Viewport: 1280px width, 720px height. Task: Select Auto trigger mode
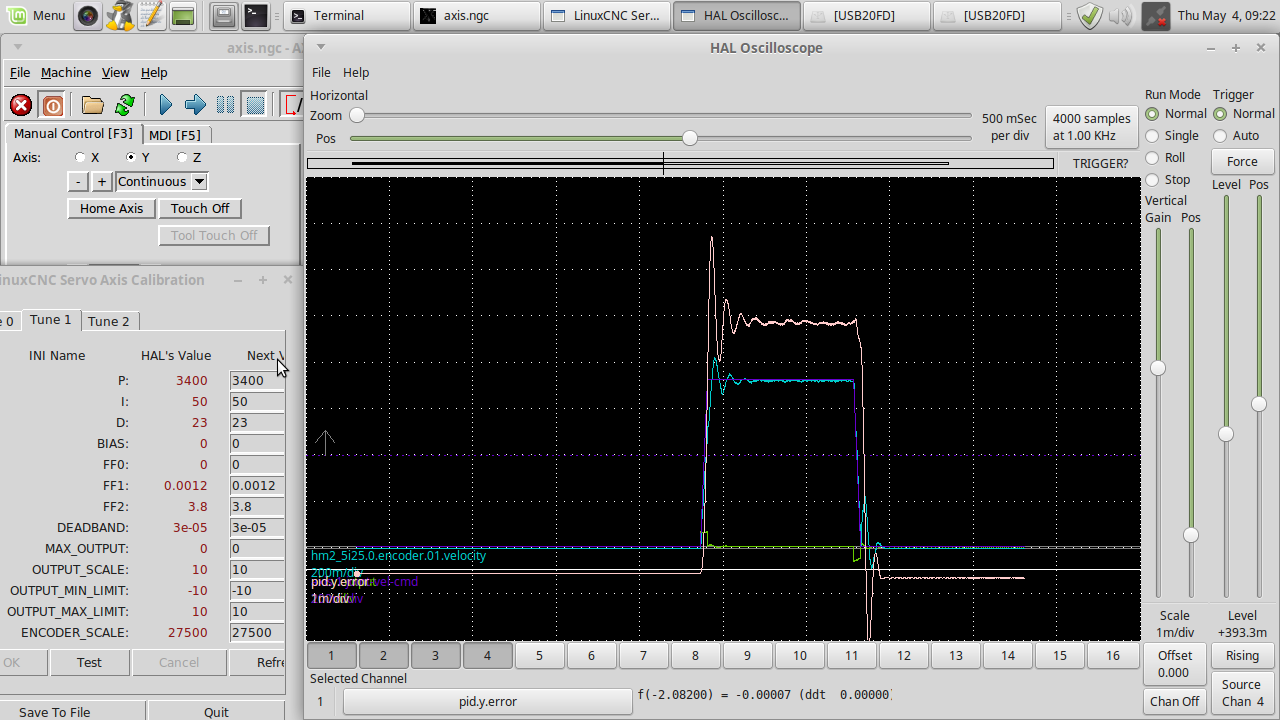[x=1236, y=136]
